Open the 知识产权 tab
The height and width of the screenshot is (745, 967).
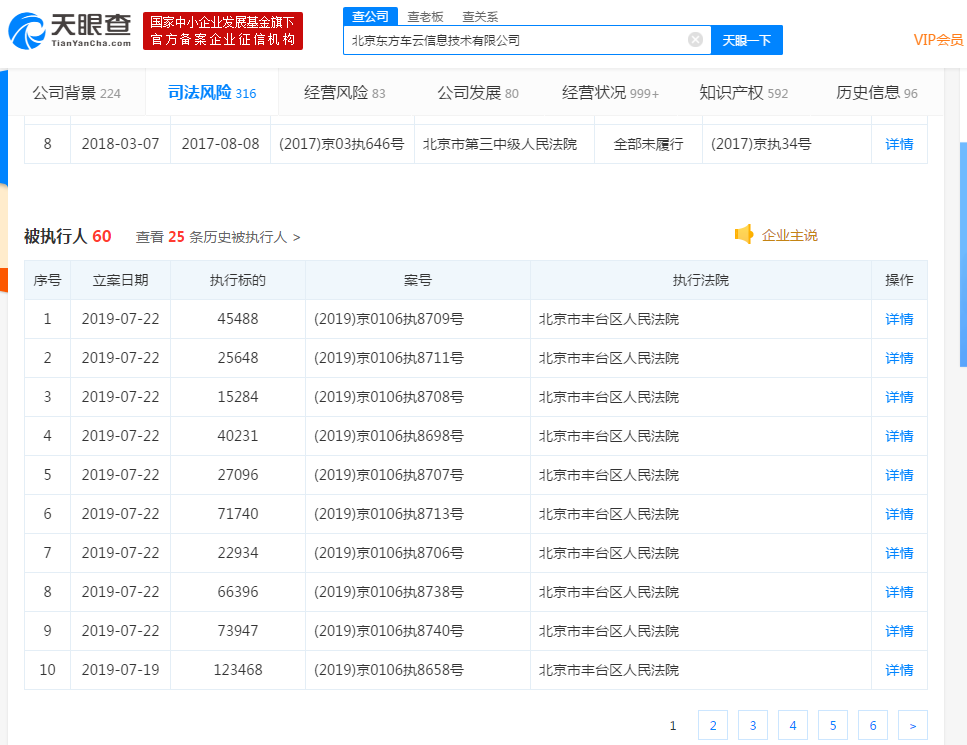coord(744,93)
